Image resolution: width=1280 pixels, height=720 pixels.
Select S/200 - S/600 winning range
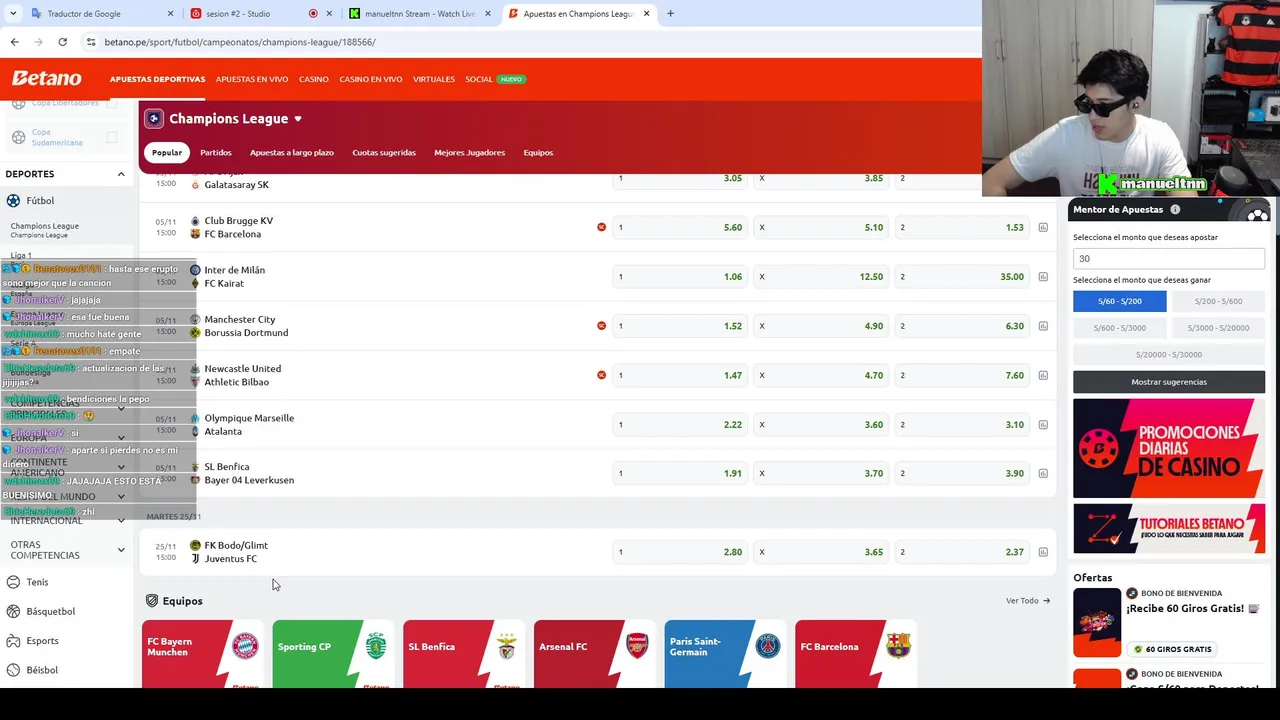[x=1218, y=301]
